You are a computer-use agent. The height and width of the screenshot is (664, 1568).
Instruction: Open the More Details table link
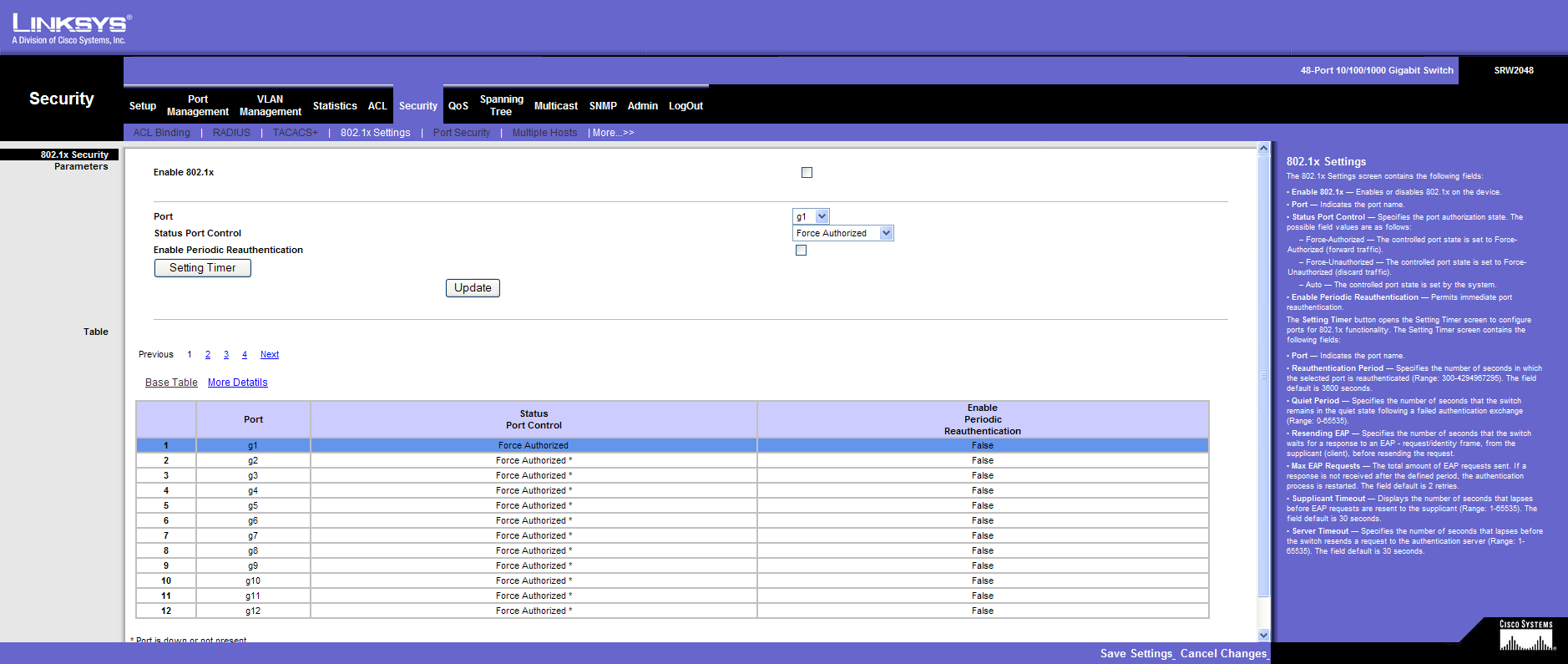pyautogui.click(x=237, y=383)
